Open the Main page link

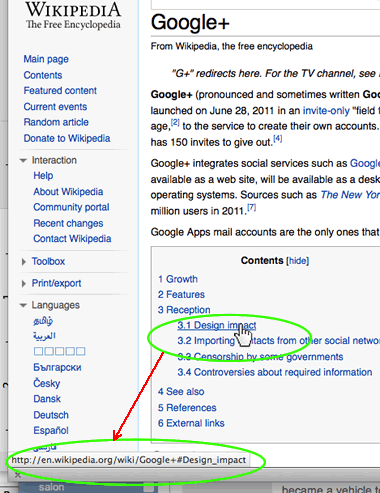tap(46, 59)
